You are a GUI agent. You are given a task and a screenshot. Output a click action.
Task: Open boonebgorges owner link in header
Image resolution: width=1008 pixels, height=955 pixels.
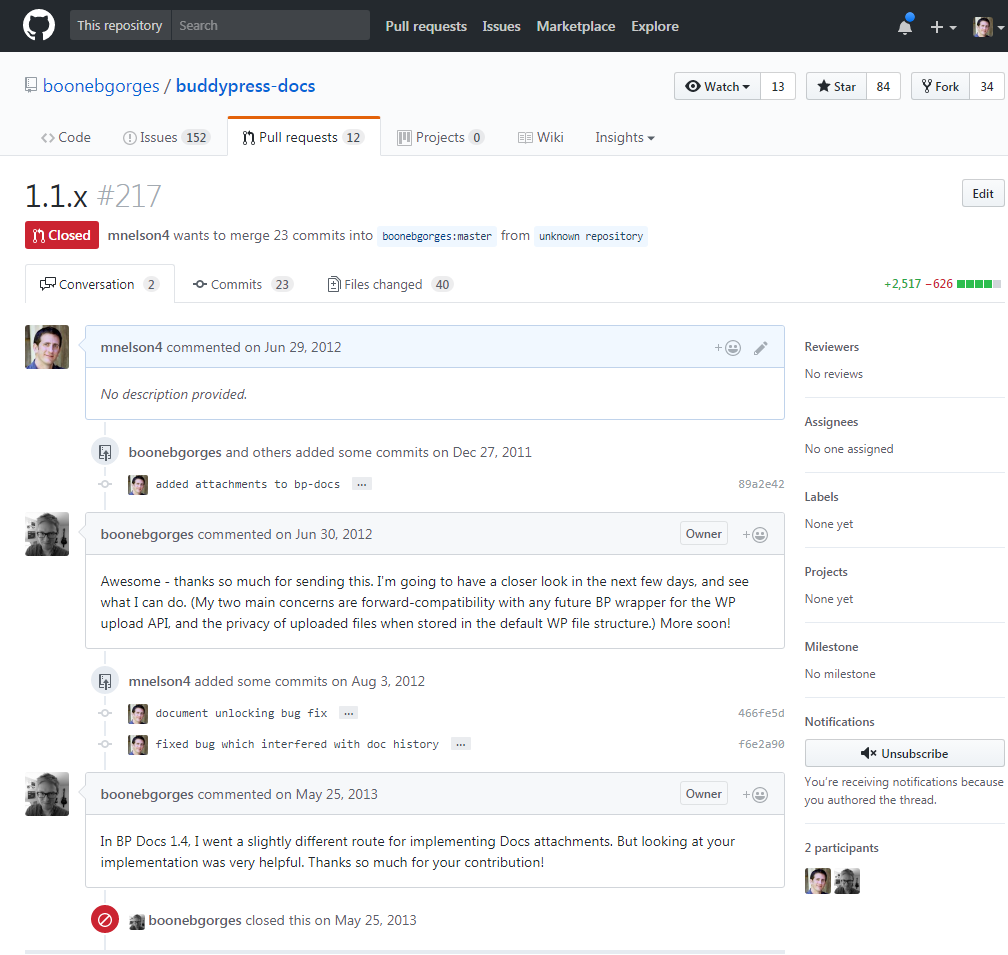(x=101, y=86)
